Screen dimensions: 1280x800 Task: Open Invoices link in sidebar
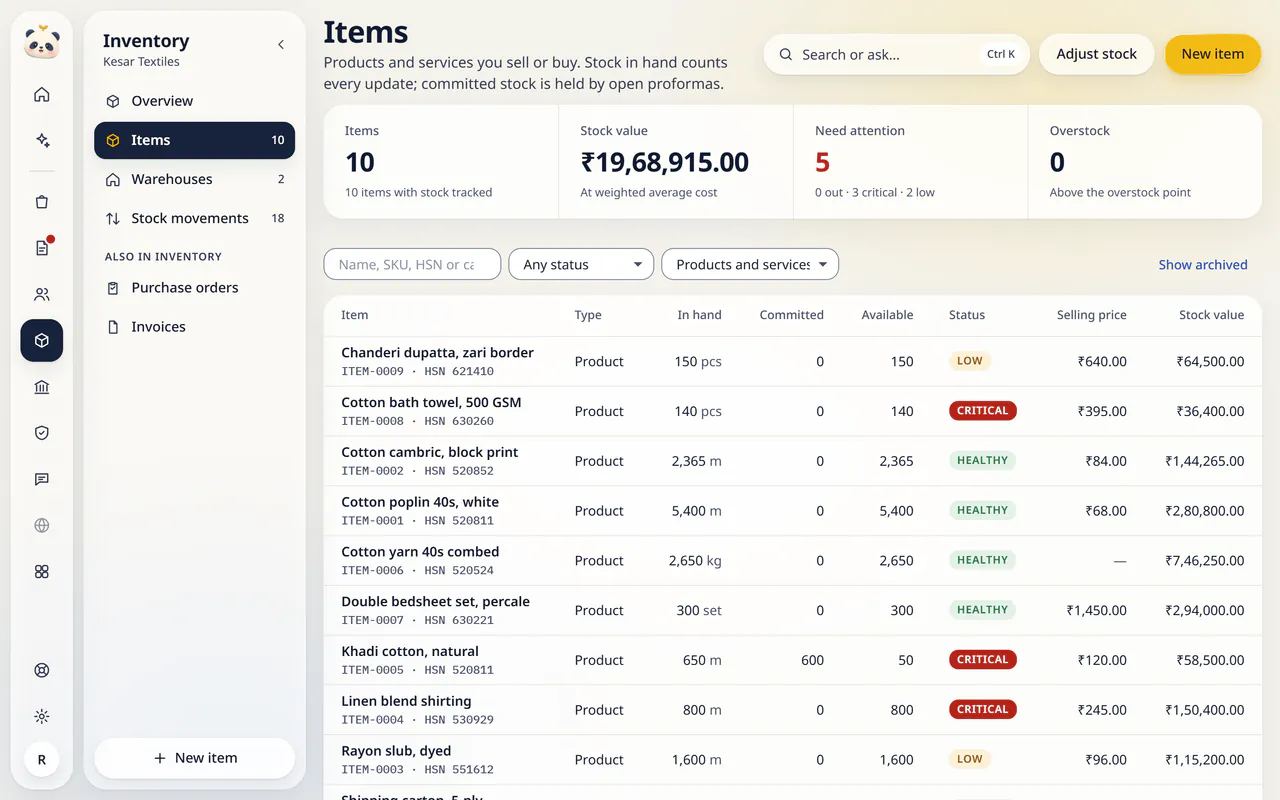point(194,327)
